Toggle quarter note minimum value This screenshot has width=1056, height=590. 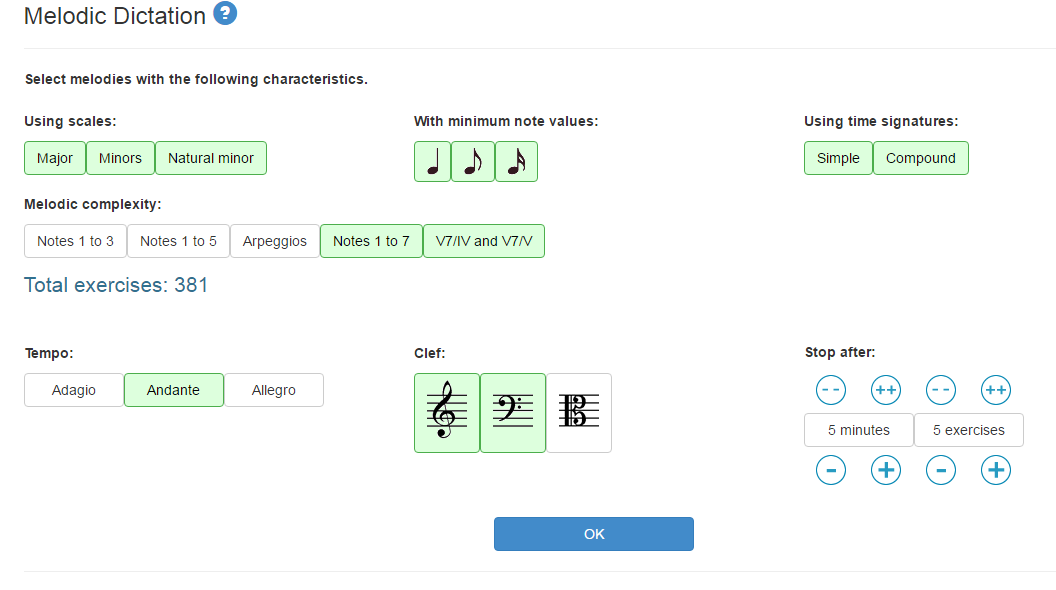[432, 161]
